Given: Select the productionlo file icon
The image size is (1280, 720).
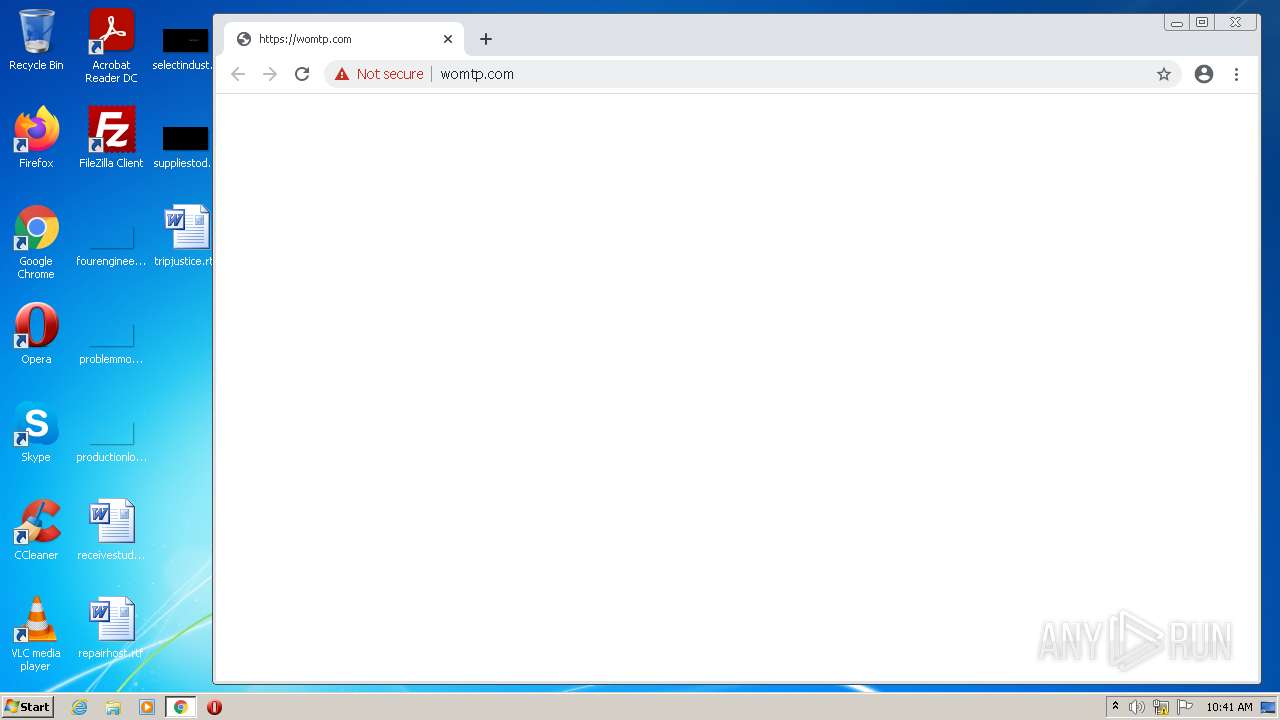Looking at the screenshot, I should tap(111, 440).
